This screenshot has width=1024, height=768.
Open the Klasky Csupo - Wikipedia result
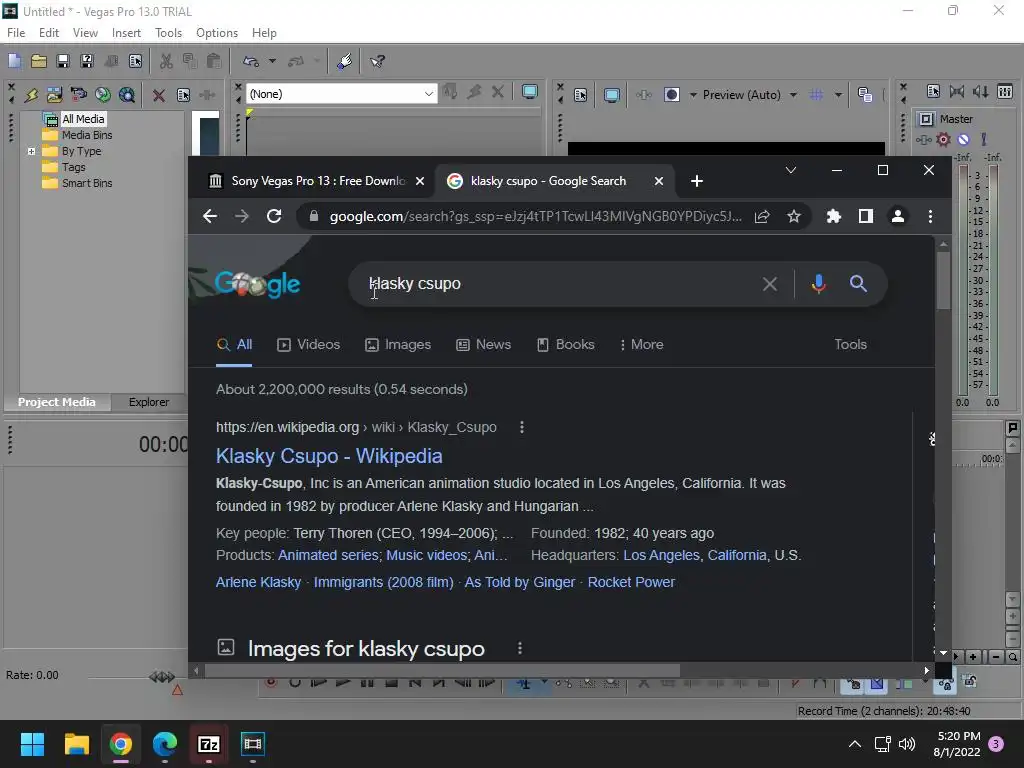tap(329, 456)
